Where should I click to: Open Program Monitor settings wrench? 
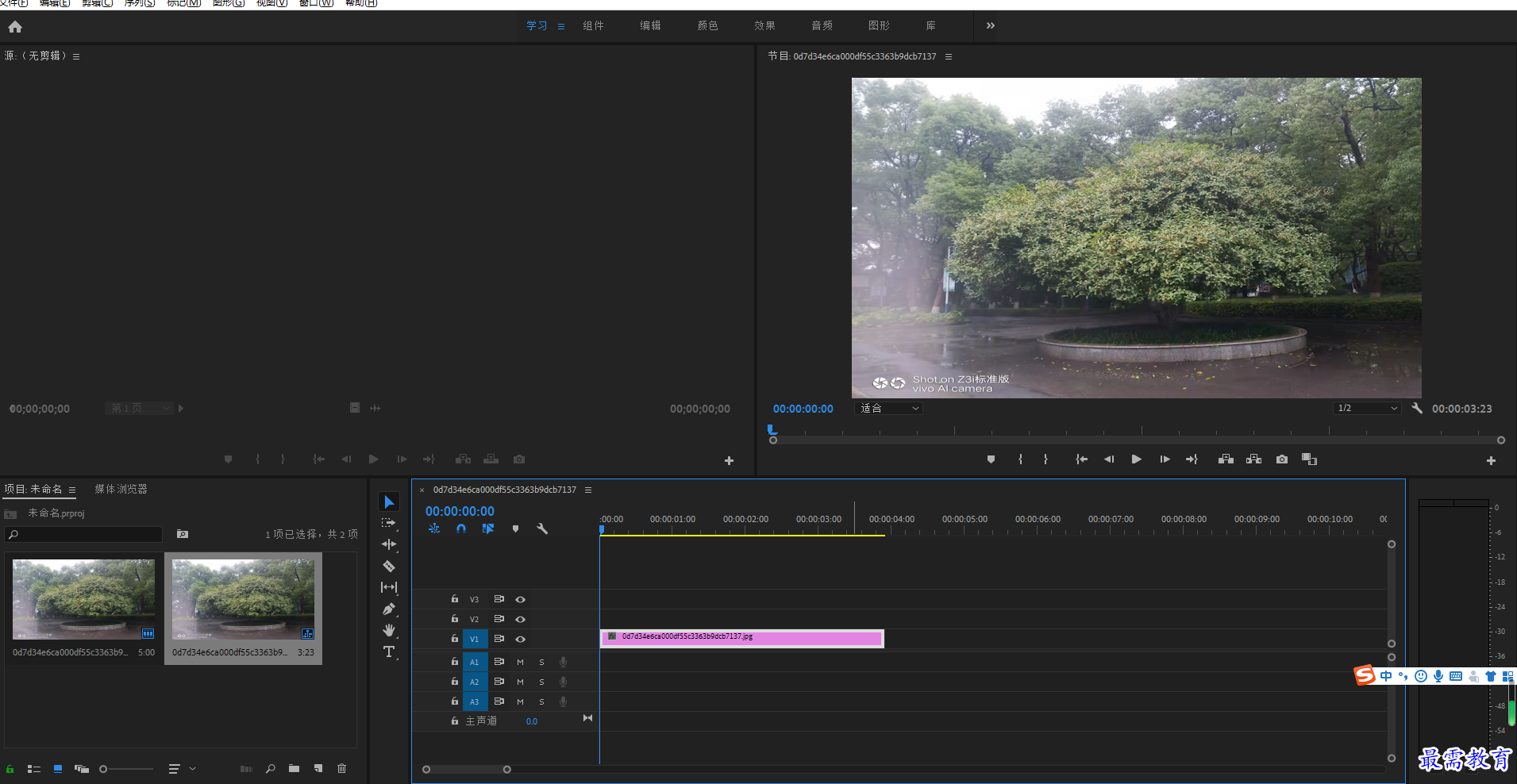(1417, 408)
